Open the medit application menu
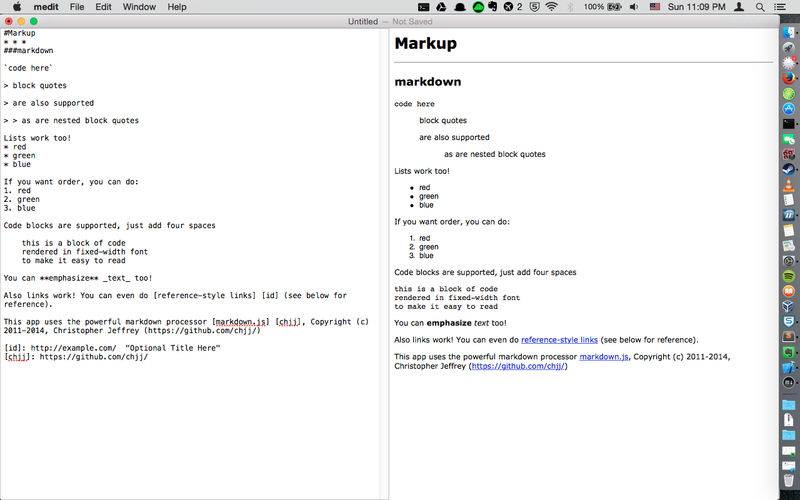This screenshot has width=800, height=500. (x=45, y=7)
